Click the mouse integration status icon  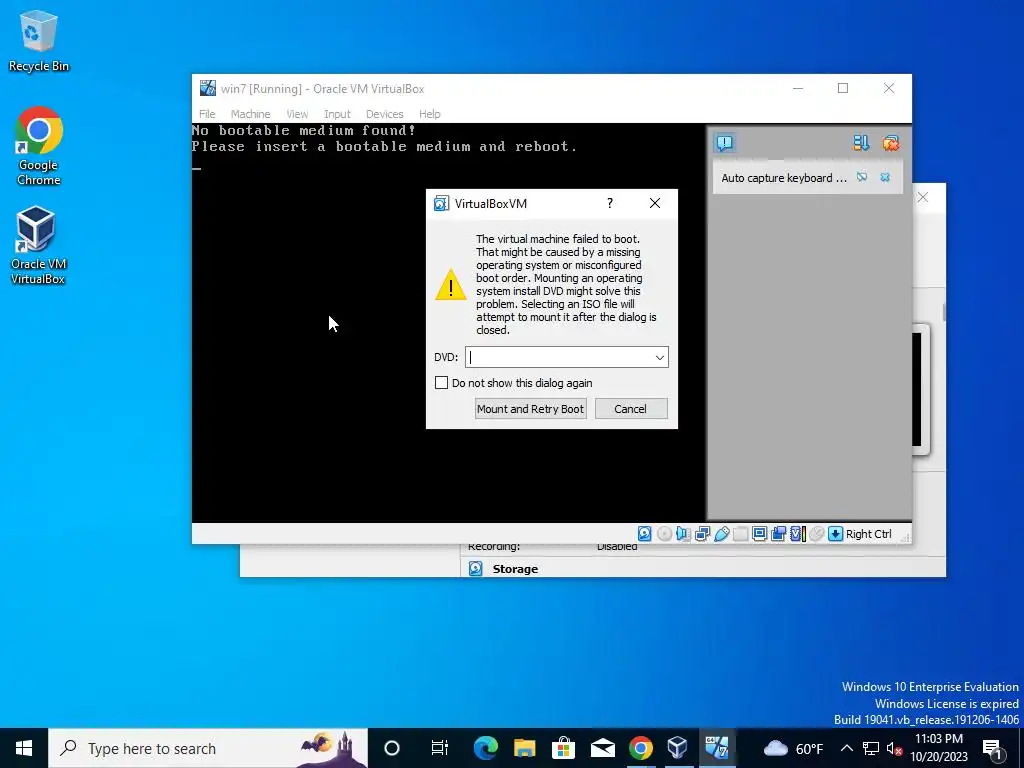[816, 534]
